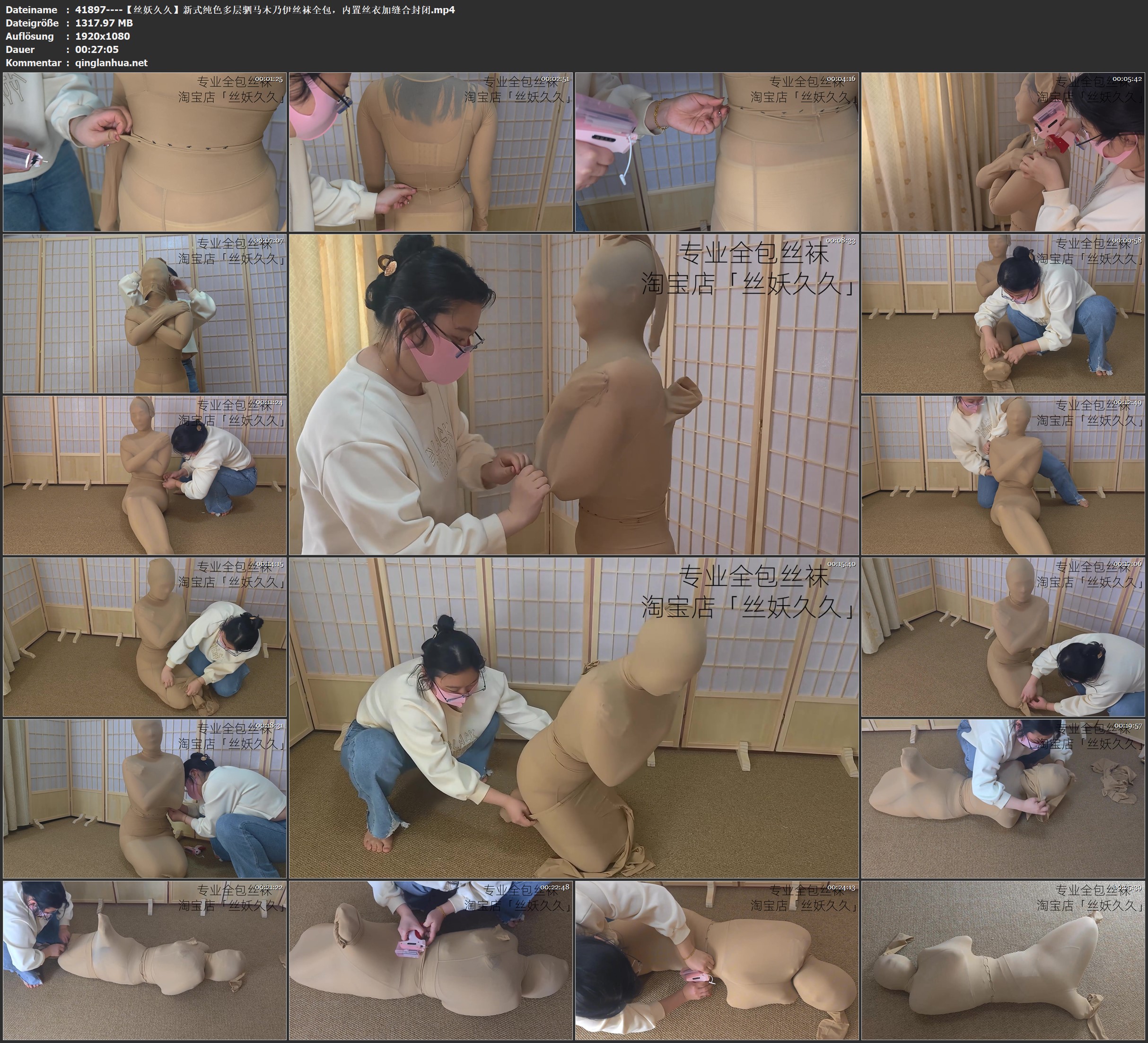Click the thumbnail timestamped 00:05:42

(1003, 152)
